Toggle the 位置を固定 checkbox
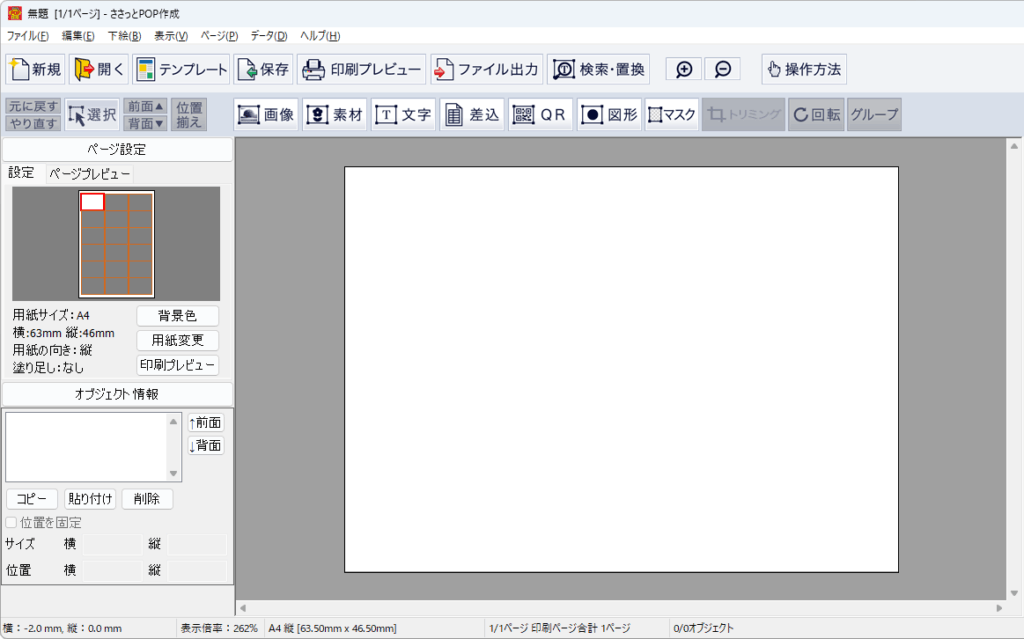The height and width of the screenshot is (639, 1024). 12,523
